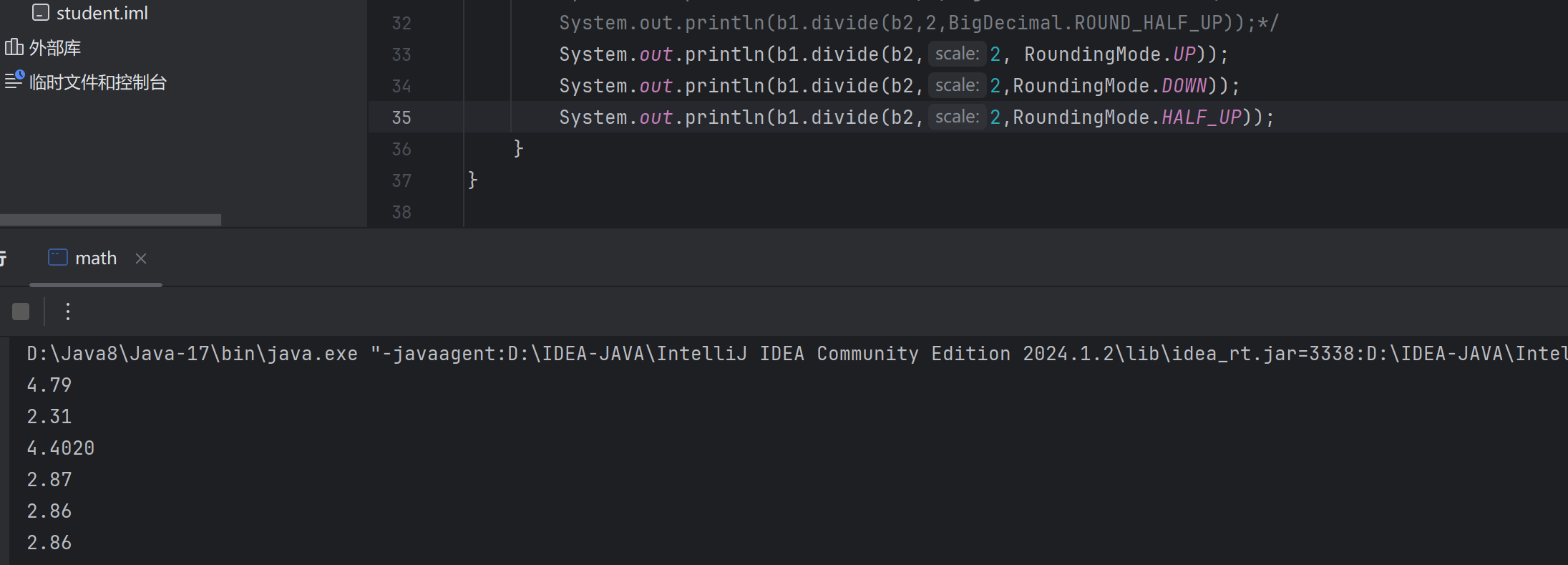Expand the 外部库 node label

[55, 48]
